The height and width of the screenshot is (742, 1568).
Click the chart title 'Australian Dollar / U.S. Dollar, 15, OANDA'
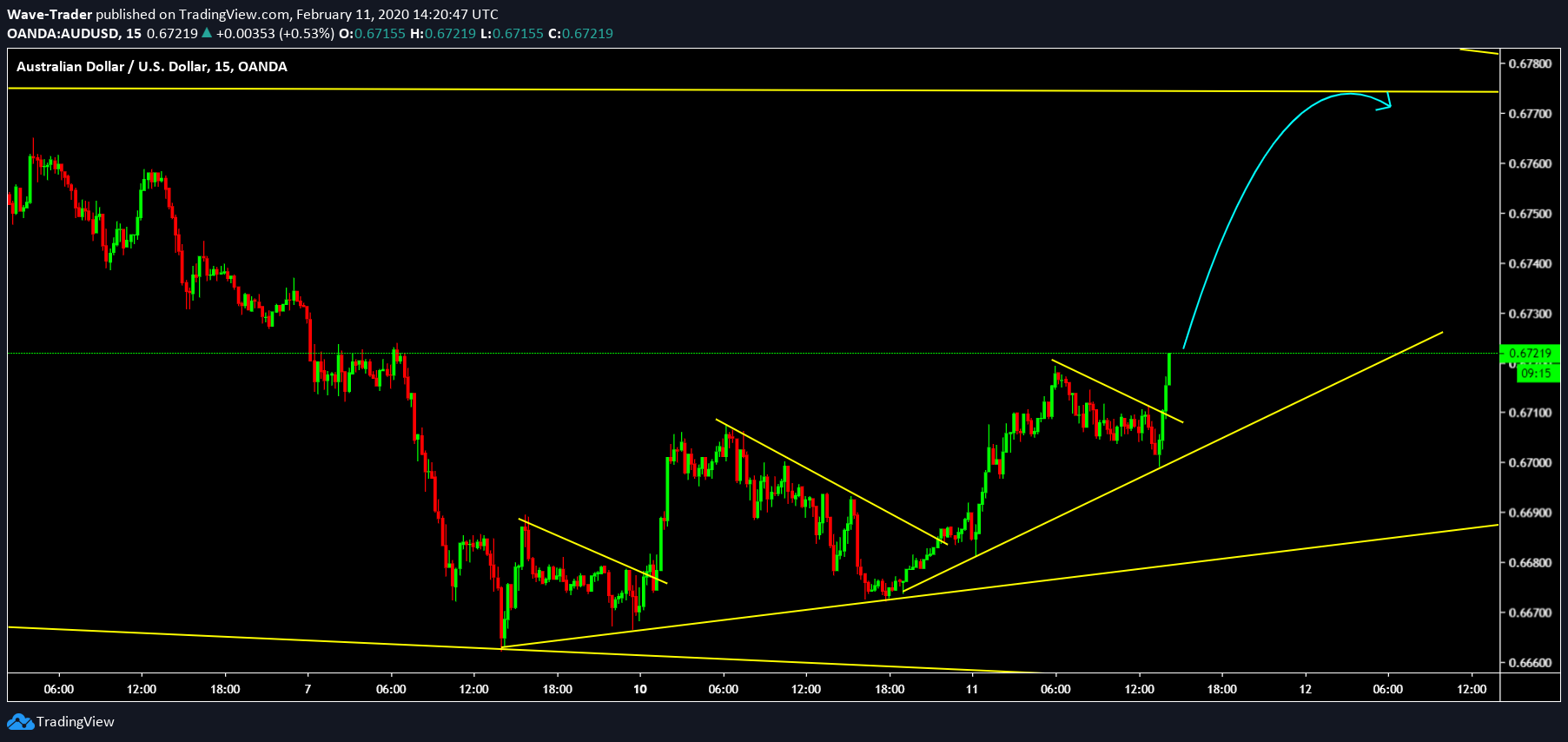pyautogui.click(x=152, y=66)
